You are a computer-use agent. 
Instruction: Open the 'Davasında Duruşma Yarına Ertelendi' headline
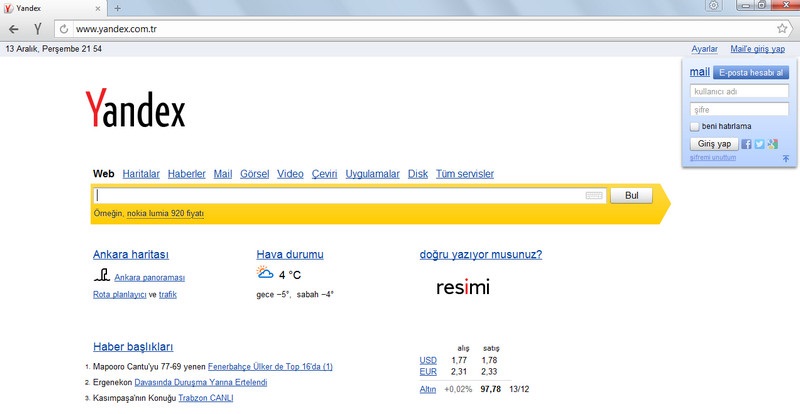coord(201,382)
